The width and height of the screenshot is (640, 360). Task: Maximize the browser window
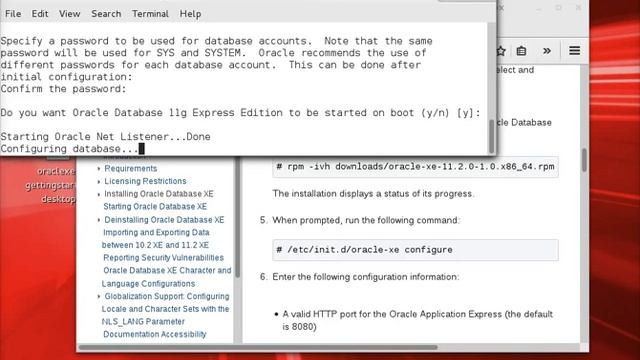[x=559, y=8]
